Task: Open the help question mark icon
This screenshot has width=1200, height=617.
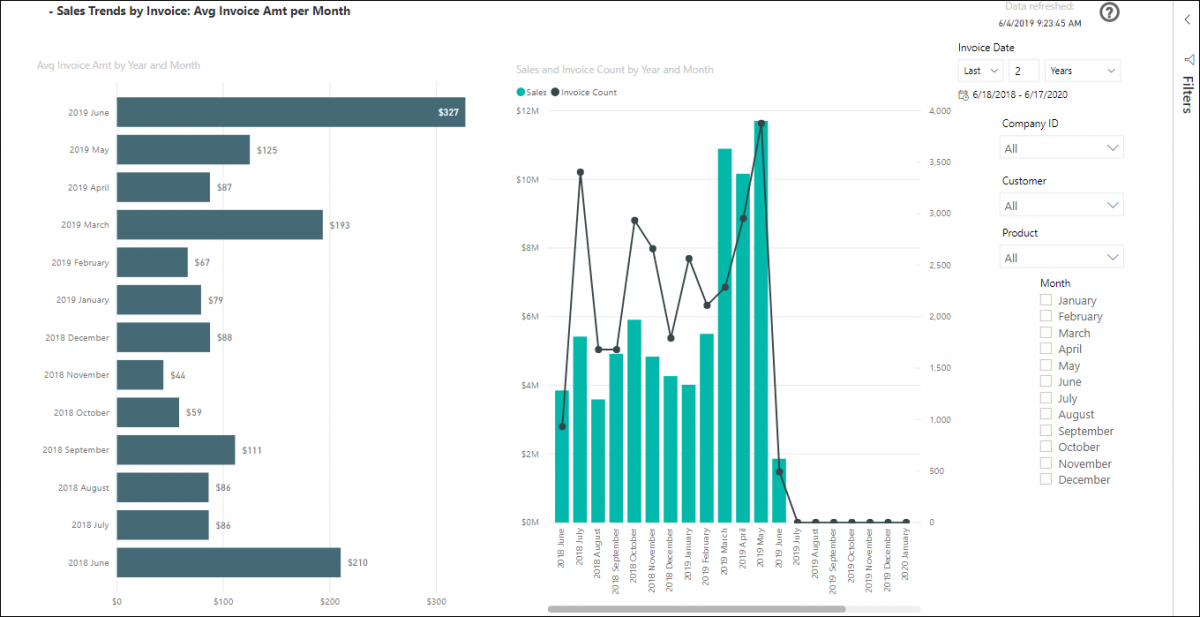Action: point(1110,13)
